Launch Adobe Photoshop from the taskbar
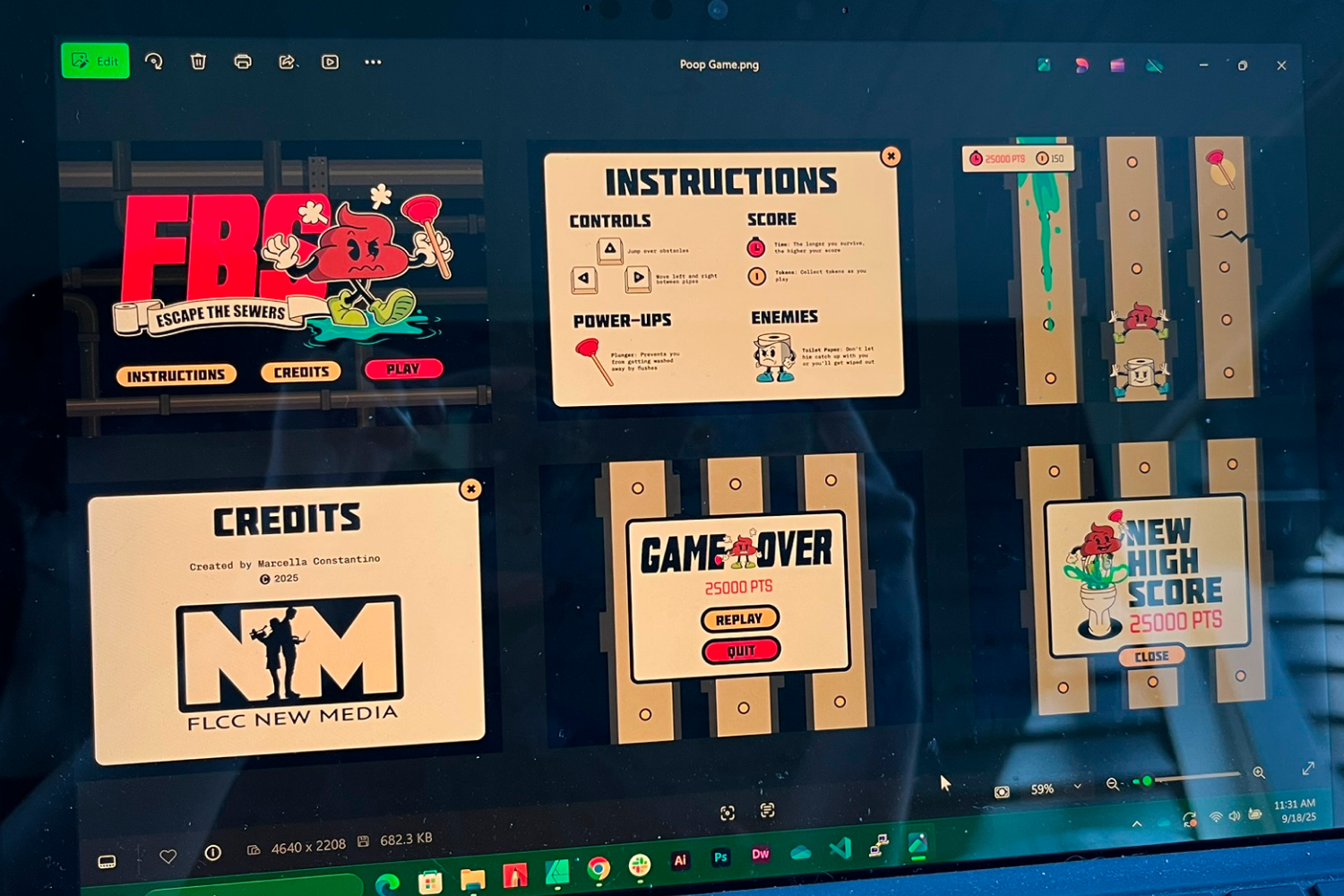1344x896 pixels. [x=720, y=857]
